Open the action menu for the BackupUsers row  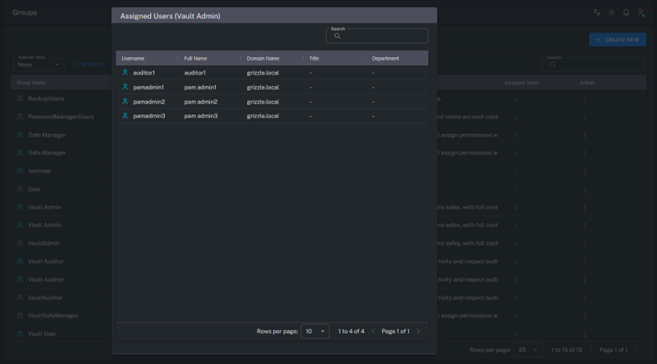pyautogui.click(x=585, y=99)
